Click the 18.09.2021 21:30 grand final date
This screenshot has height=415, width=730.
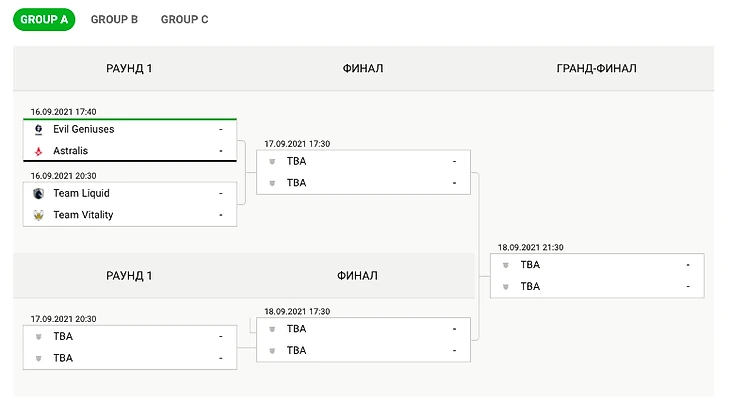tap(531, 247)
